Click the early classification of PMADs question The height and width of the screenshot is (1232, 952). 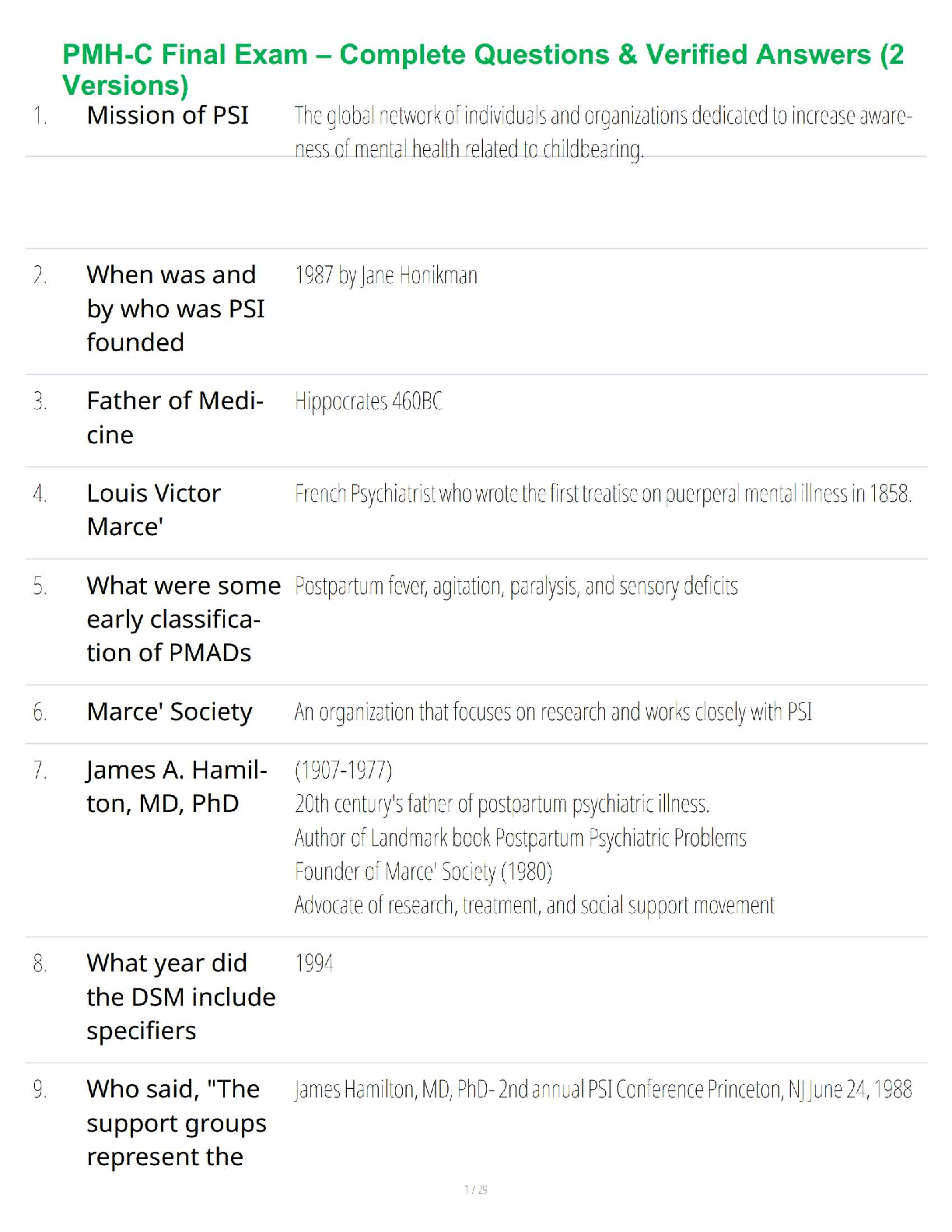pos(183,618)
